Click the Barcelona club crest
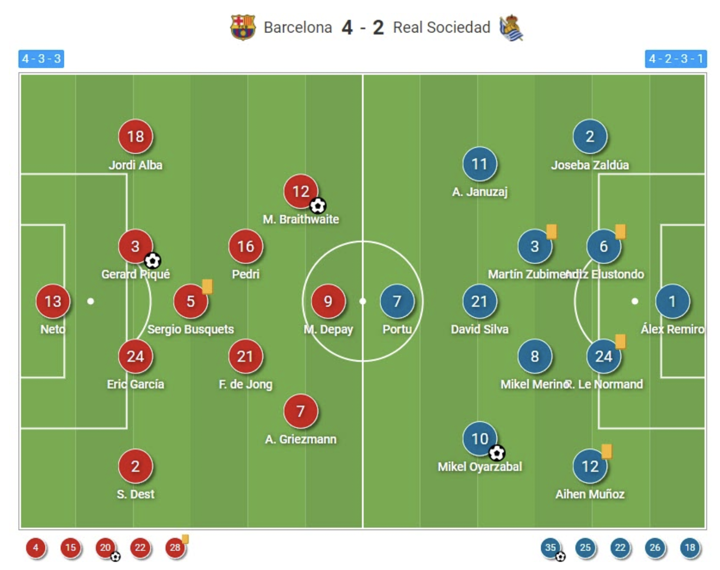This screenshot has height=570, width=720. (243, 27)
